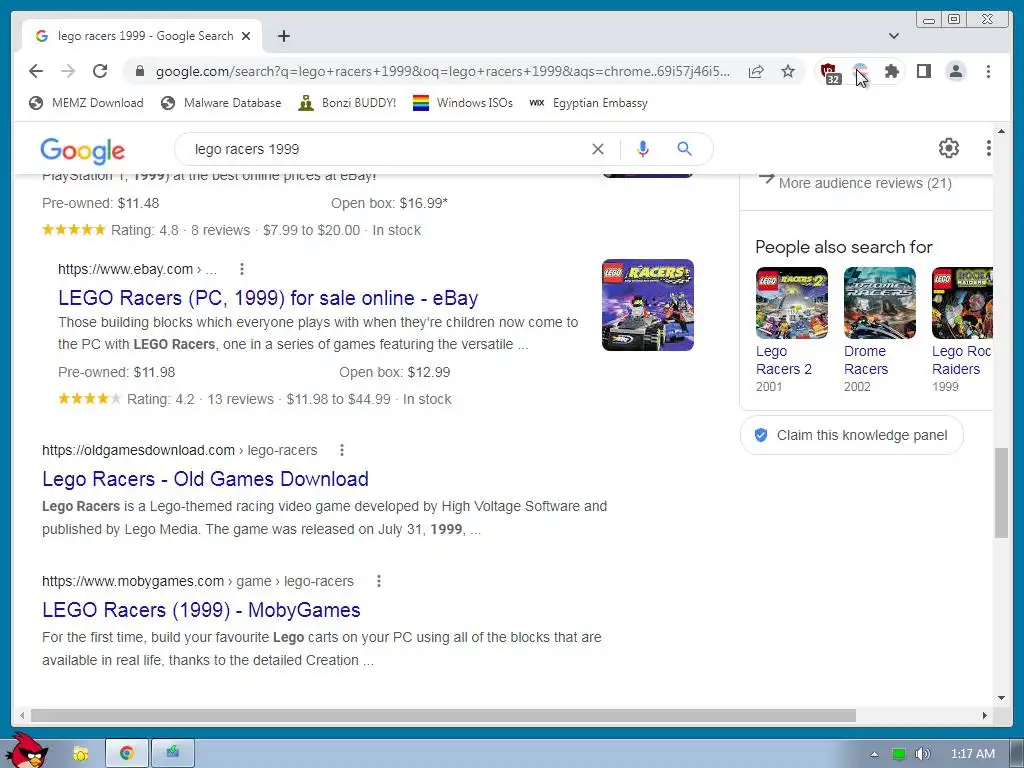Select the text Pre-owned: $11.98
This screenshot has width=1024, height=768.
116,372
